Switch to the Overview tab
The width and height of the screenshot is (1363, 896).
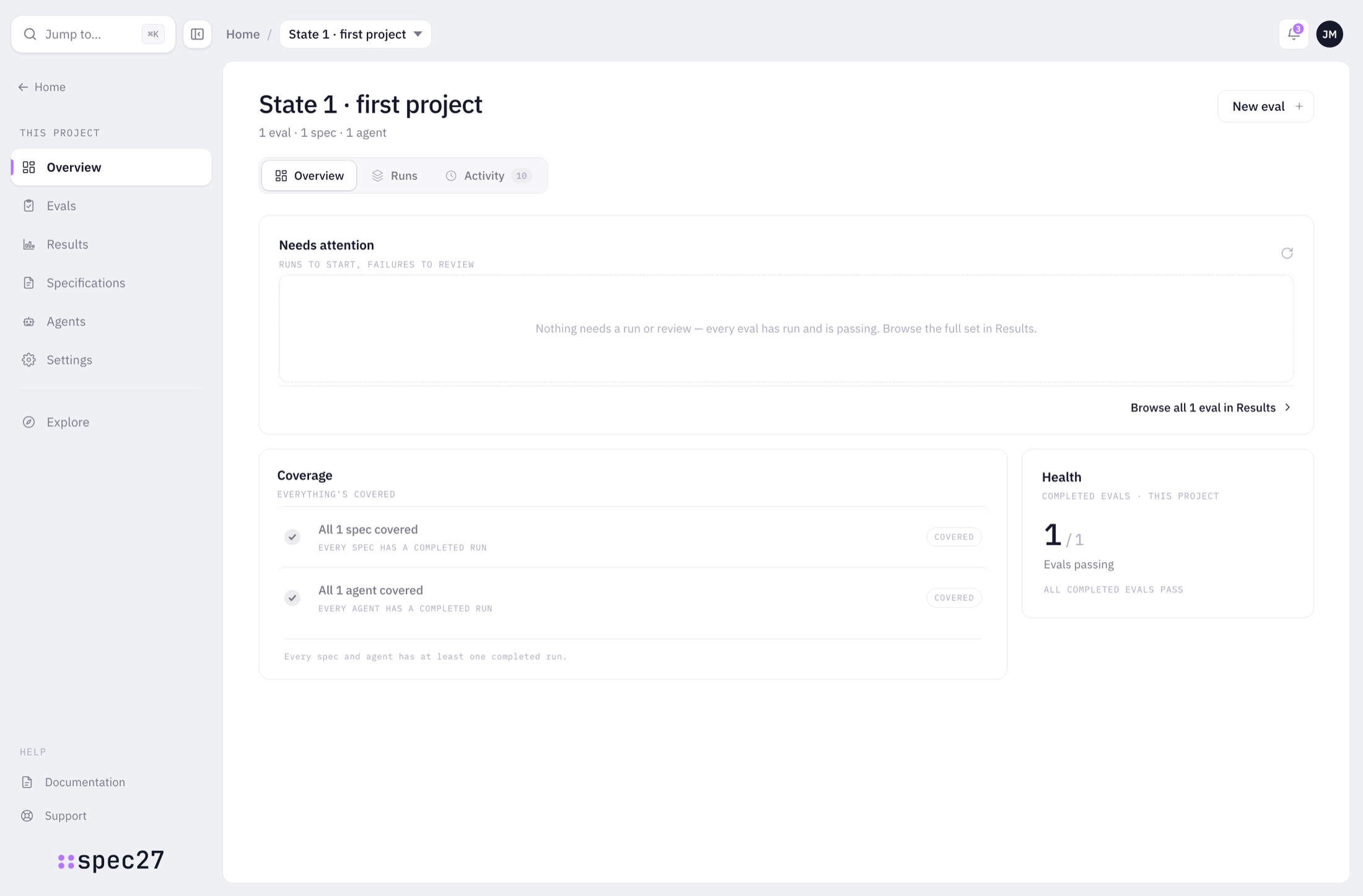coord(309,176)
